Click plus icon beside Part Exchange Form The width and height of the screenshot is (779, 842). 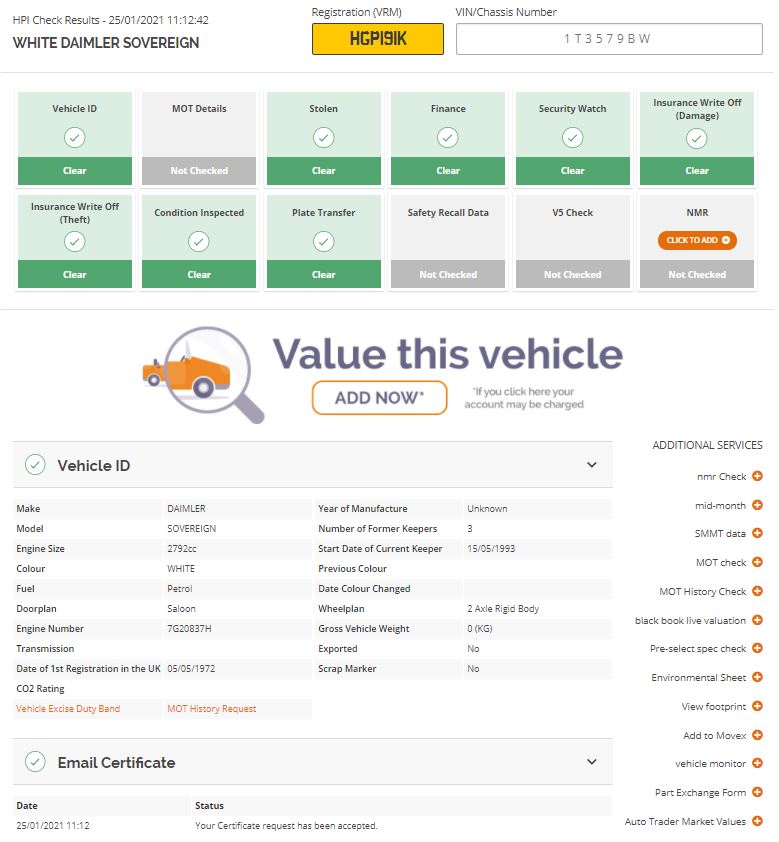(757, 792)
